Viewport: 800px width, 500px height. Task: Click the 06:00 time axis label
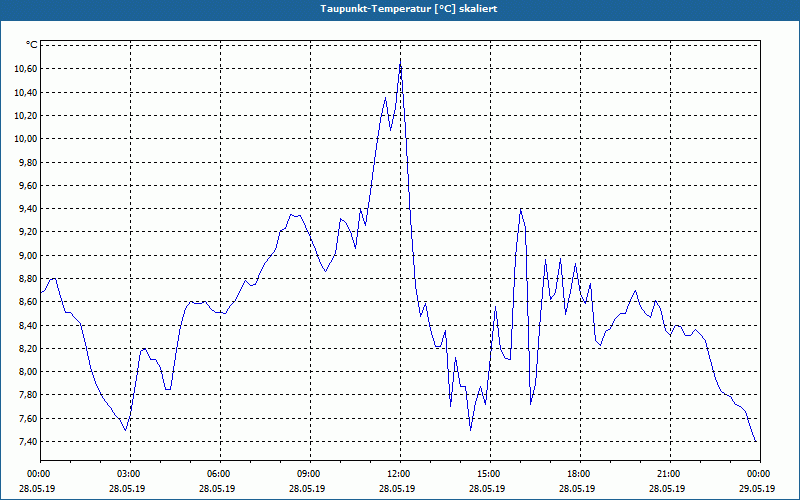pos(217,474)
